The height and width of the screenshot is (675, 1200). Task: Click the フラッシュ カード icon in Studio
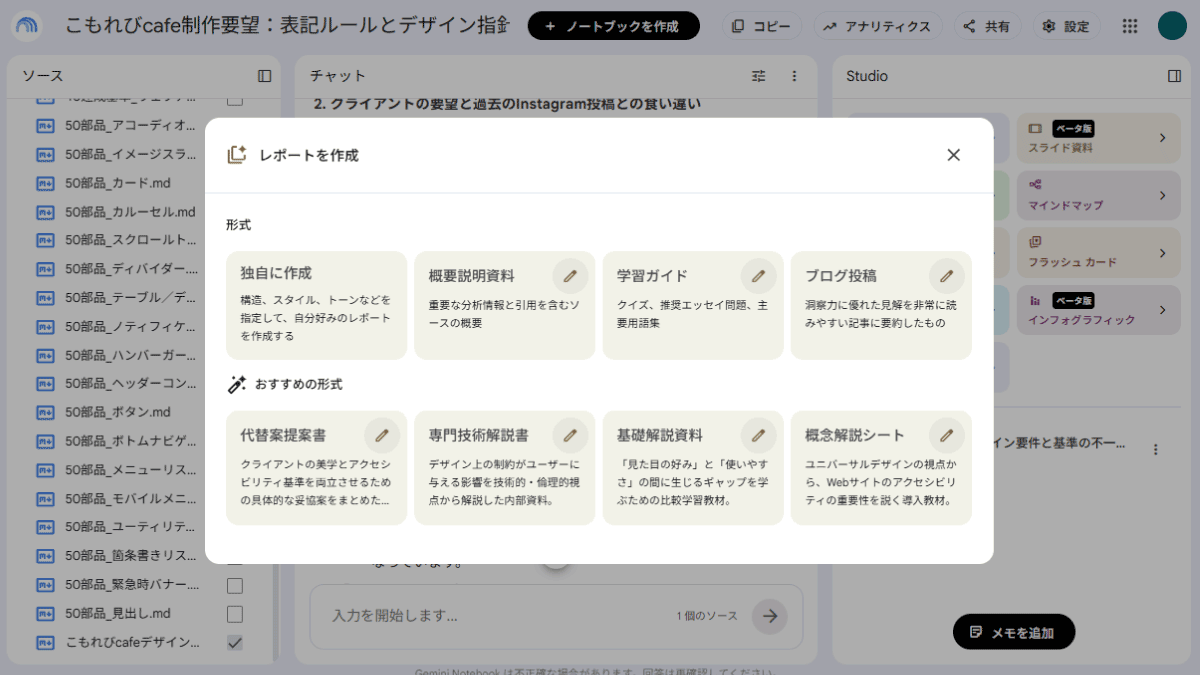click(1035, 242)
